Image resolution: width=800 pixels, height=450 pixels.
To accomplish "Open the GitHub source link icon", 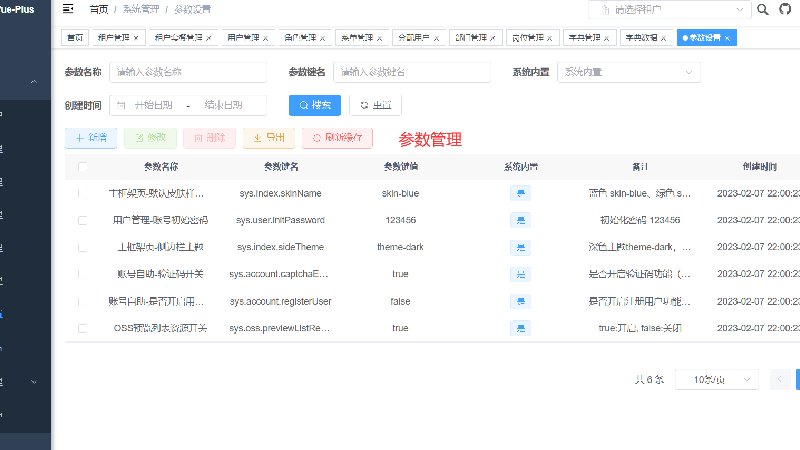I will coord(785,9).
